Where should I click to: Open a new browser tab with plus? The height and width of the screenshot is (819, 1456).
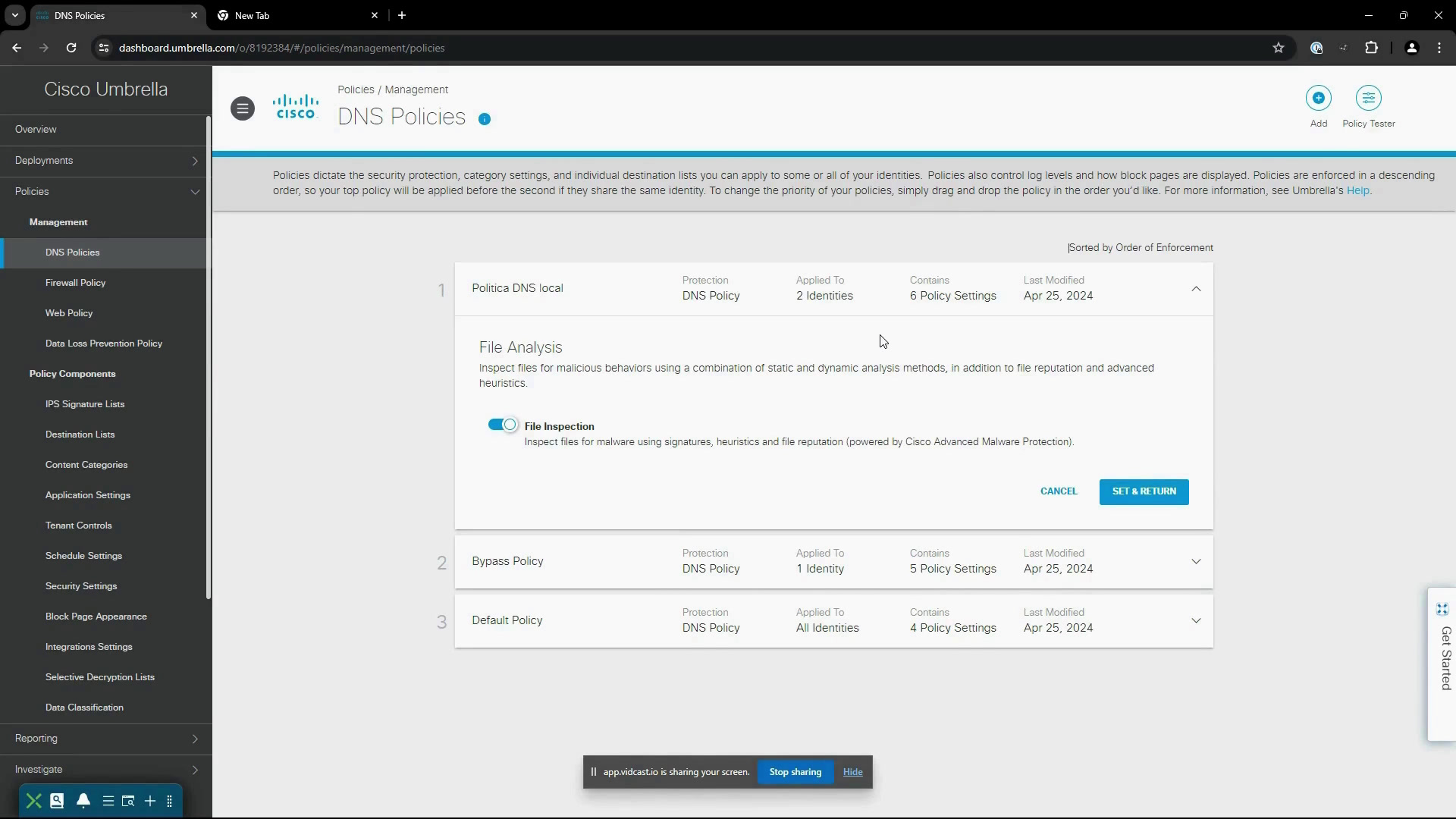click(x=402, y=15)
